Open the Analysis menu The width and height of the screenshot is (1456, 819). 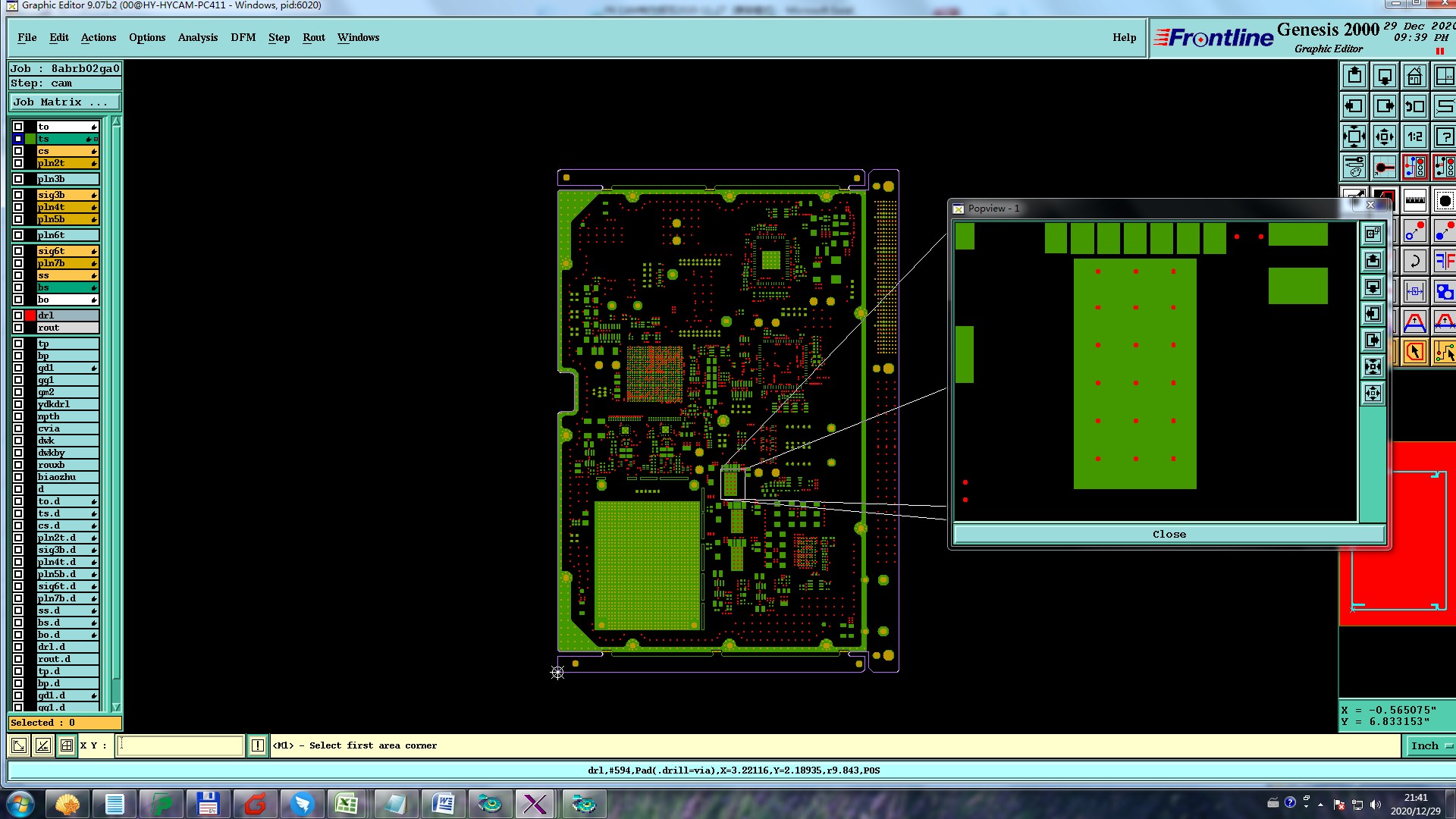(197, 37)
